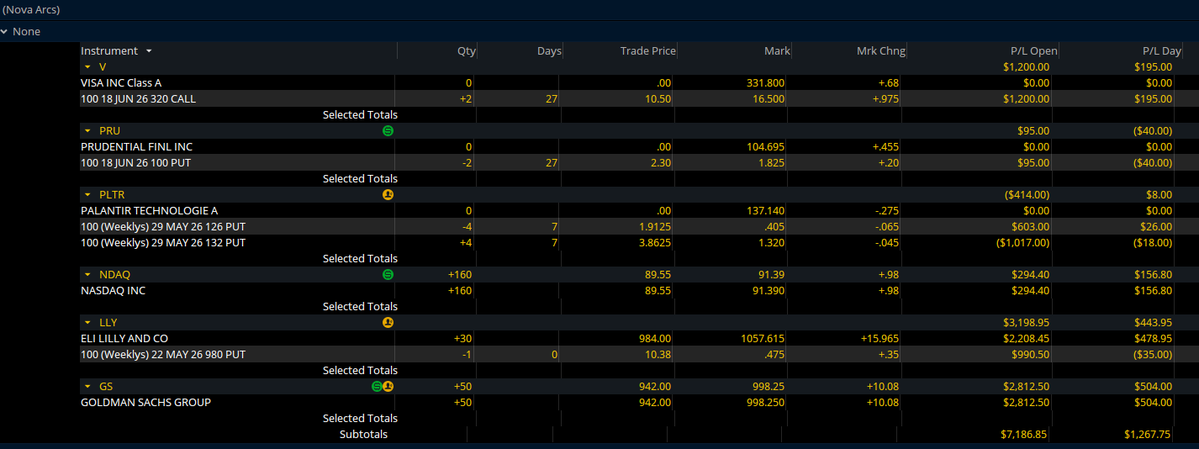Collapse the PLTR symbol group

tap(88, 195)
